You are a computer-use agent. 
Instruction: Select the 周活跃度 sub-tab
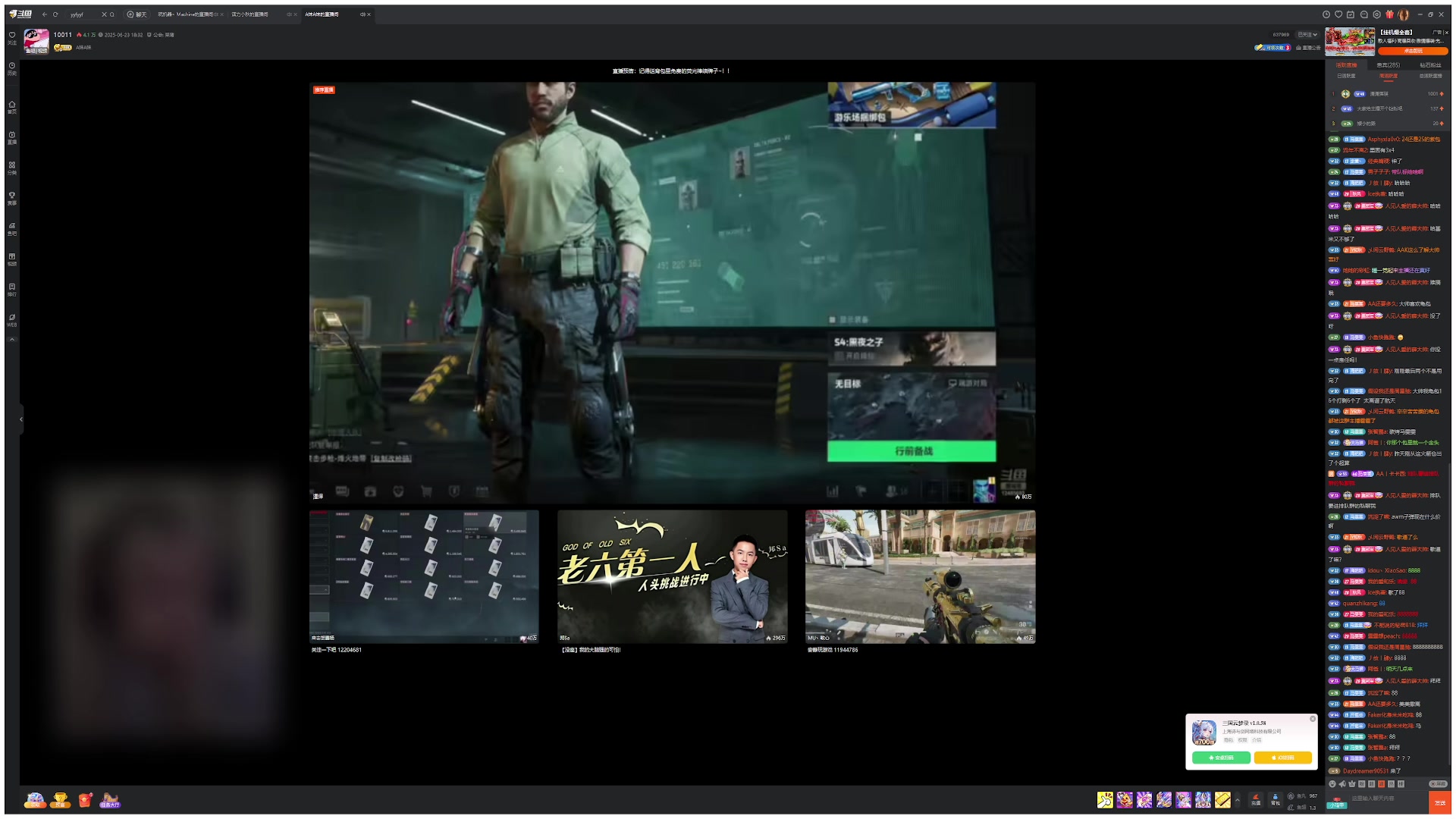pyautogui.click(x=1389, y=76)
